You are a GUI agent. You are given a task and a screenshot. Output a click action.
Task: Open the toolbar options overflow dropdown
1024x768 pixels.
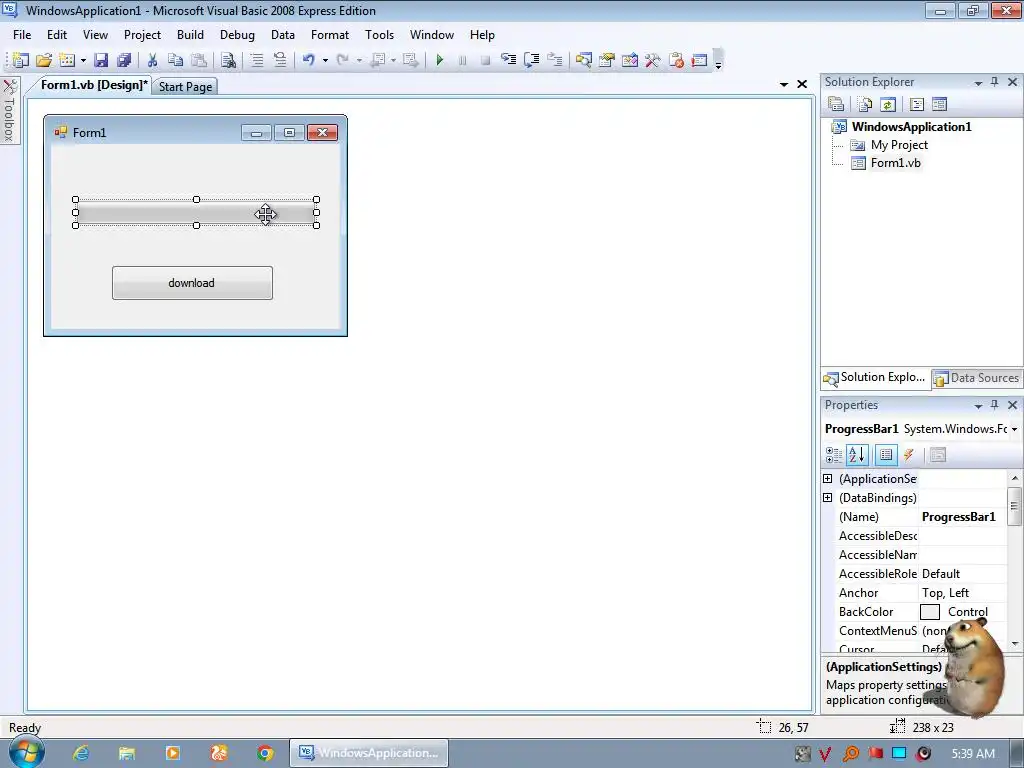click(718, 60)
